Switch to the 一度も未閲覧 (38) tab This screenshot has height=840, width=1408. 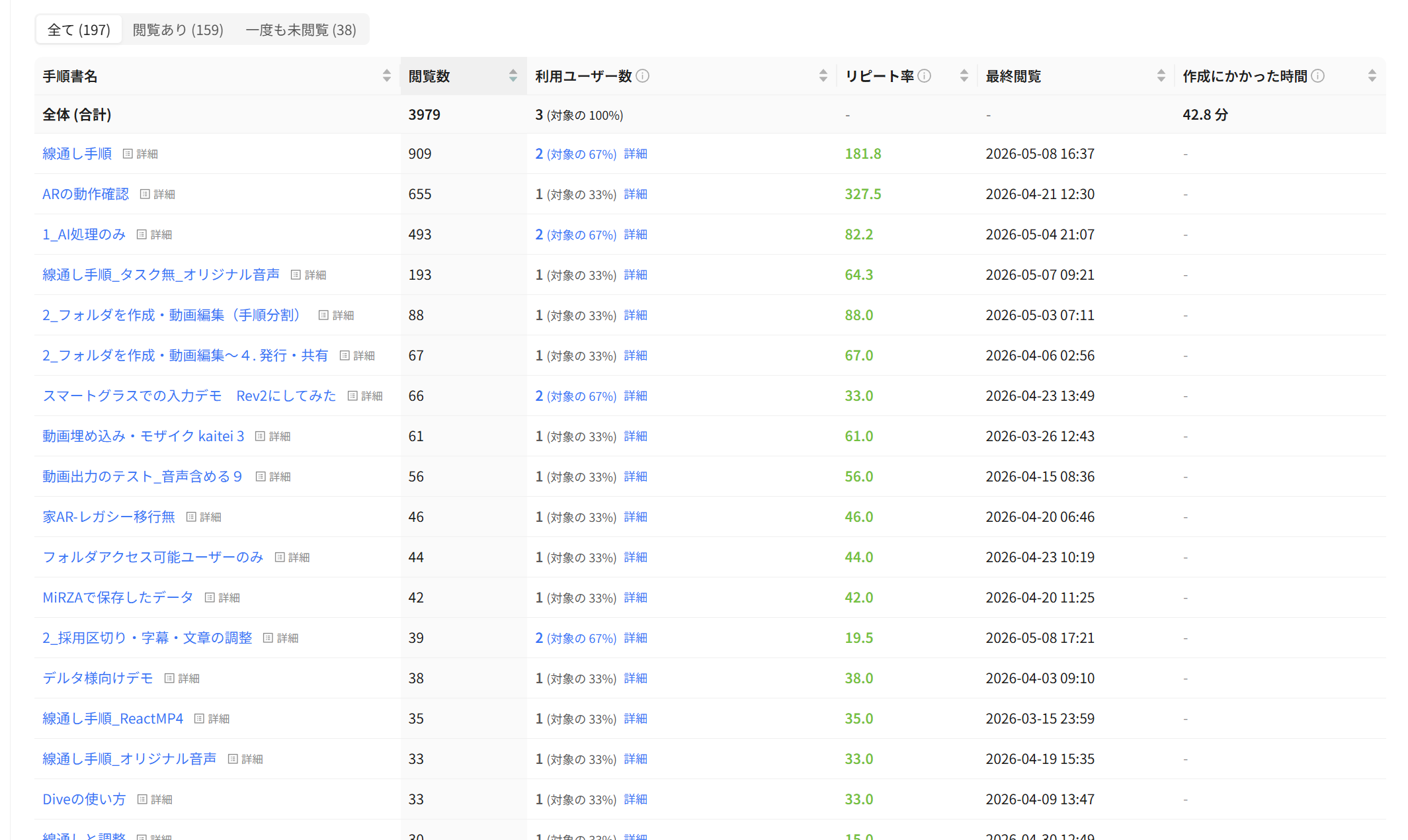point(301,30)
